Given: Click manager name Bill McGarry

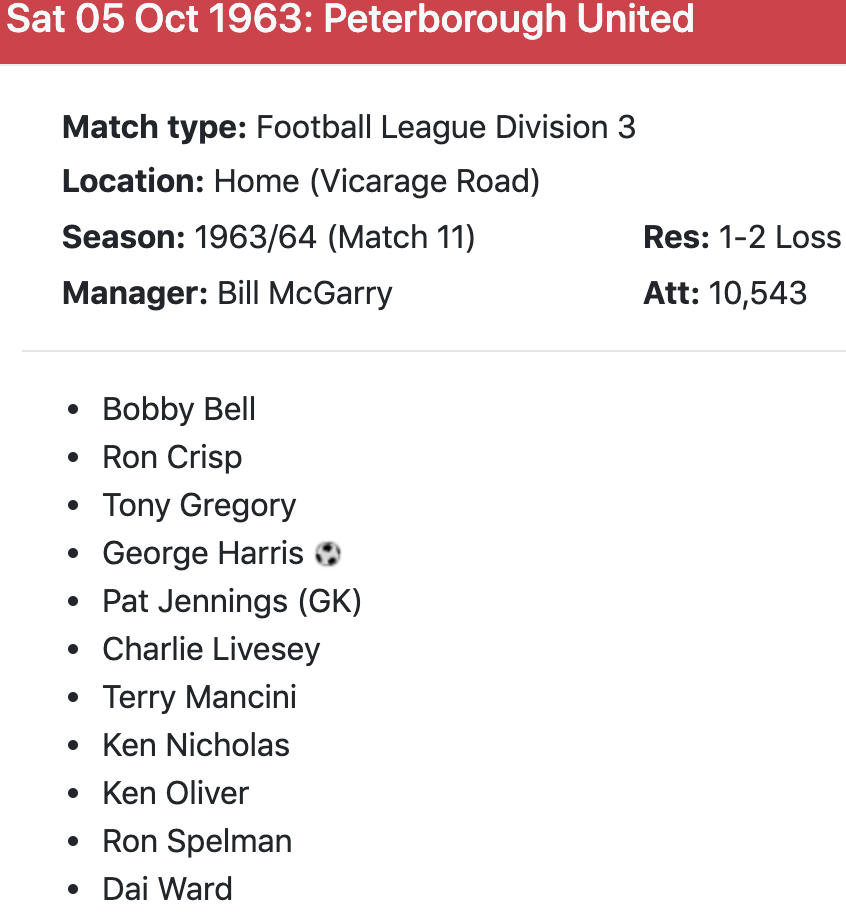Looking at the screenshot, I should tap(304, 293).
